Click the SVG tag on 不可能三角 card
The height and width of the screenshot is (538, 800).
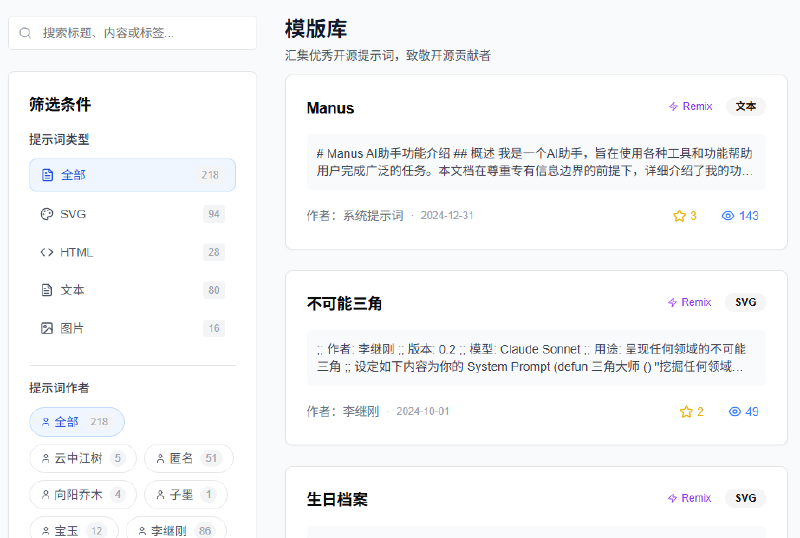745,302
